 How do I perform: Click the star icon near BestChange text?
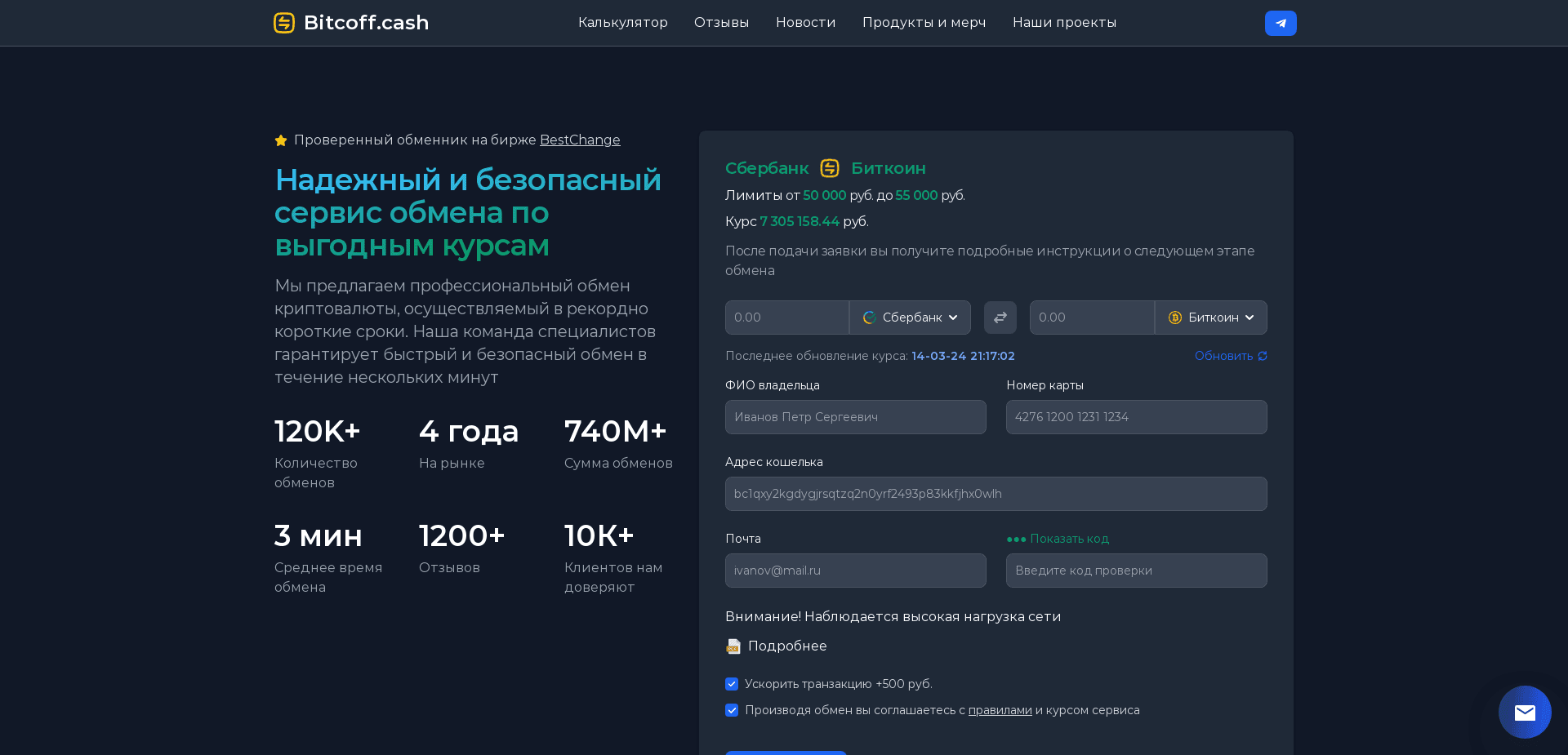tap(281, 140)
